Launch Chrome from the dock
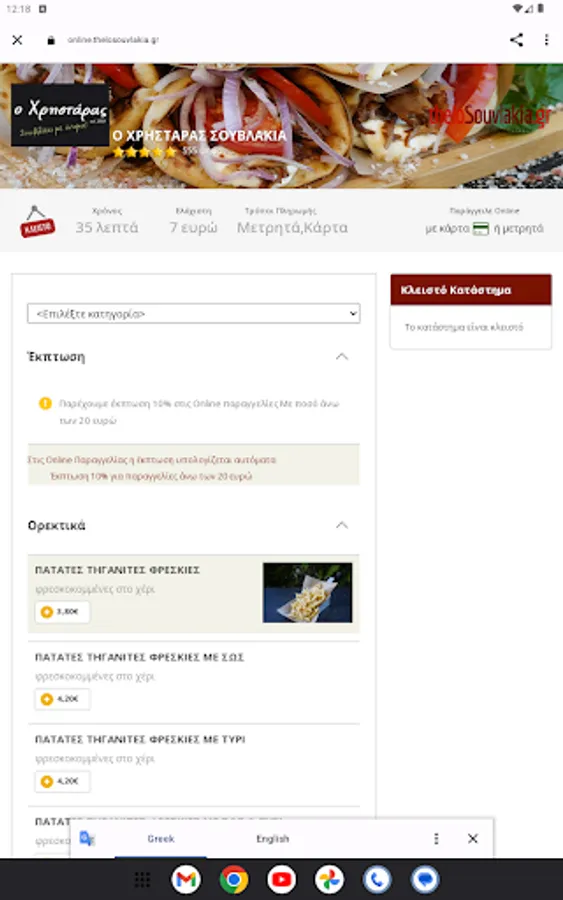 pyautogui.click(x=234, y=879)
